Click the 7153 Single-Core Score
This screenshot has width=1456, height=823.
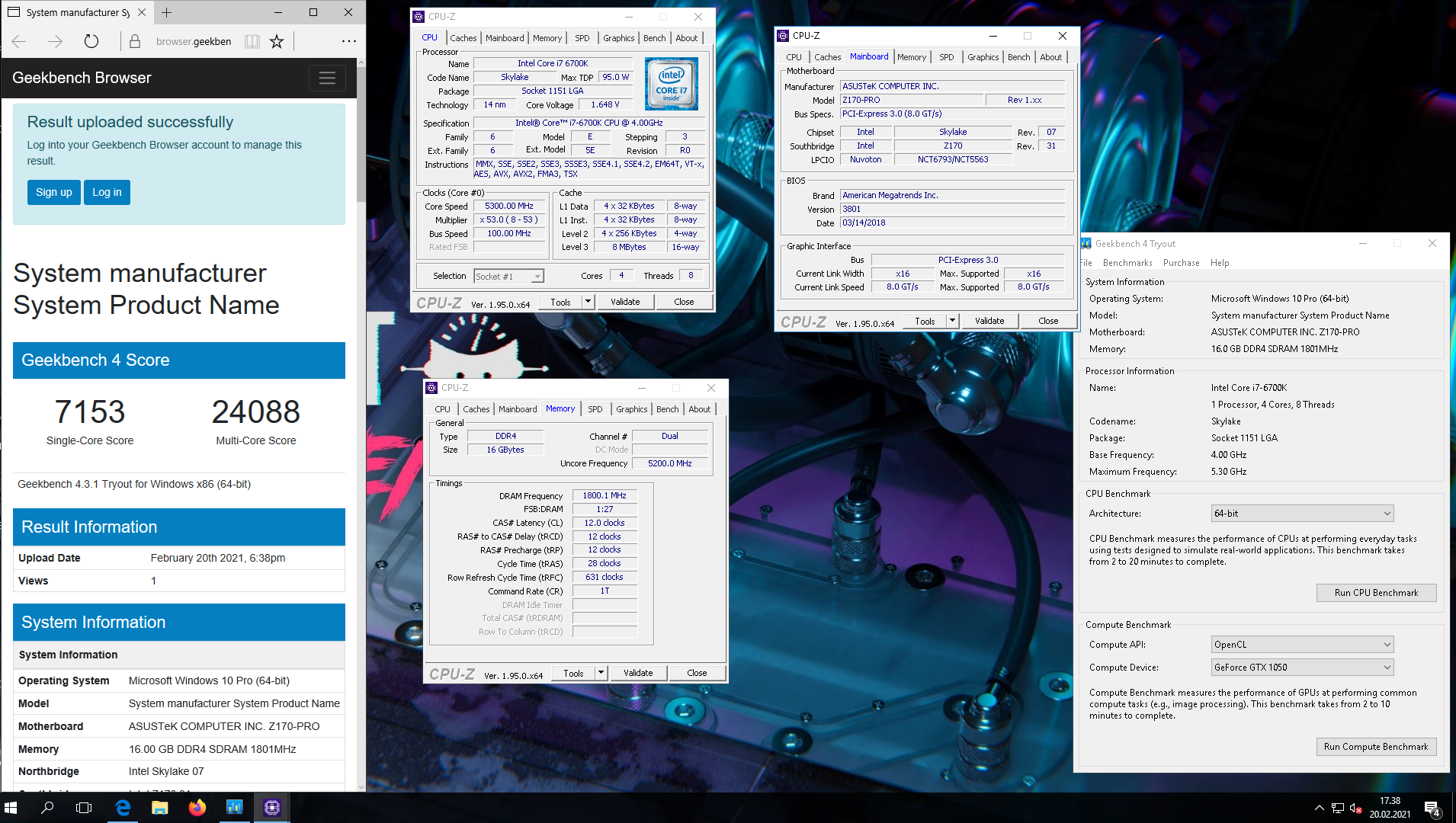tap(90, 412)
